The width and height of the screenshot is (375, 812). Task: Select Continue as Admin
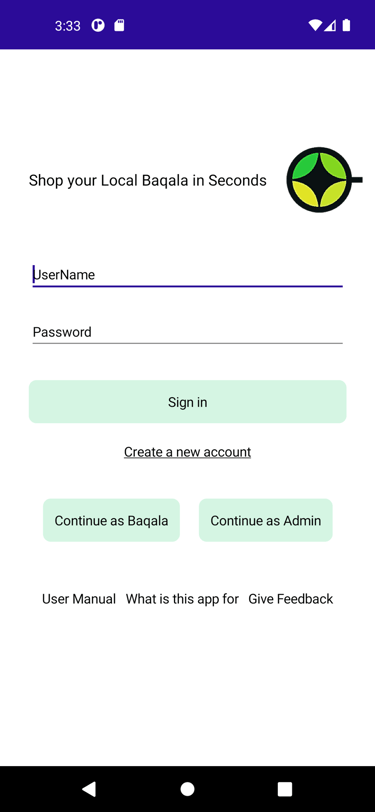(266, 520)
